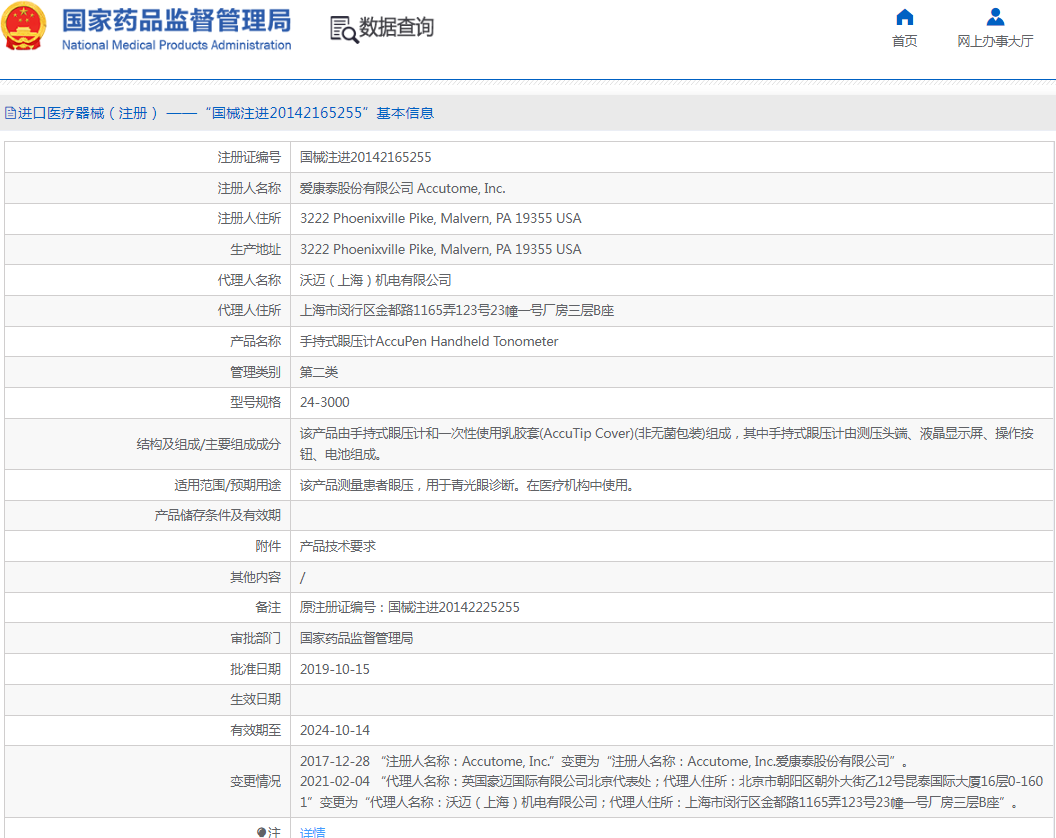
Task: Select the expiry date 2024-10-14
Action: click(334, 730)
